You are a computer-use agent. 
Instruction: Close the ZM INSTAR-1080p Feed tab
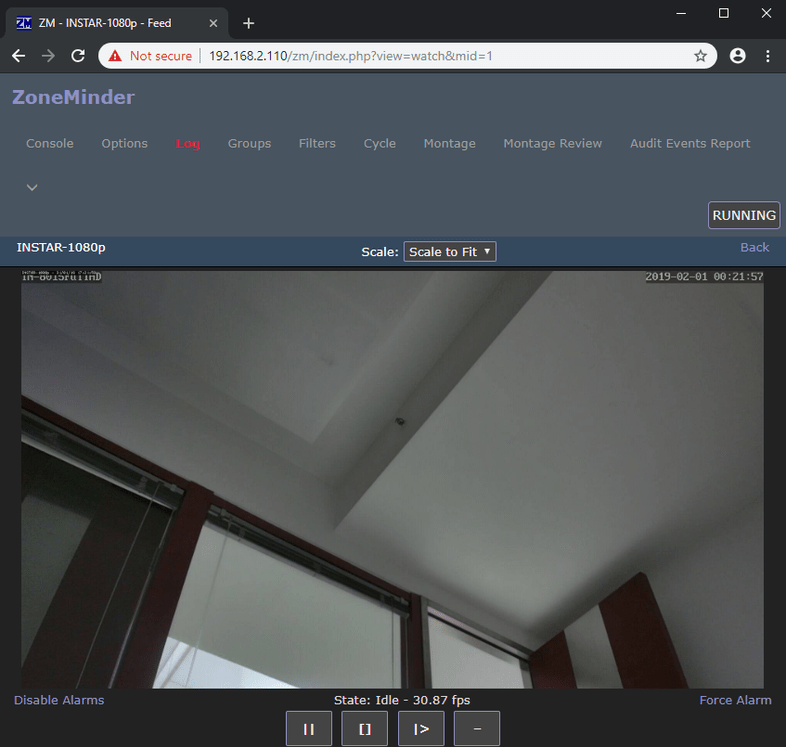coord(213,23)
